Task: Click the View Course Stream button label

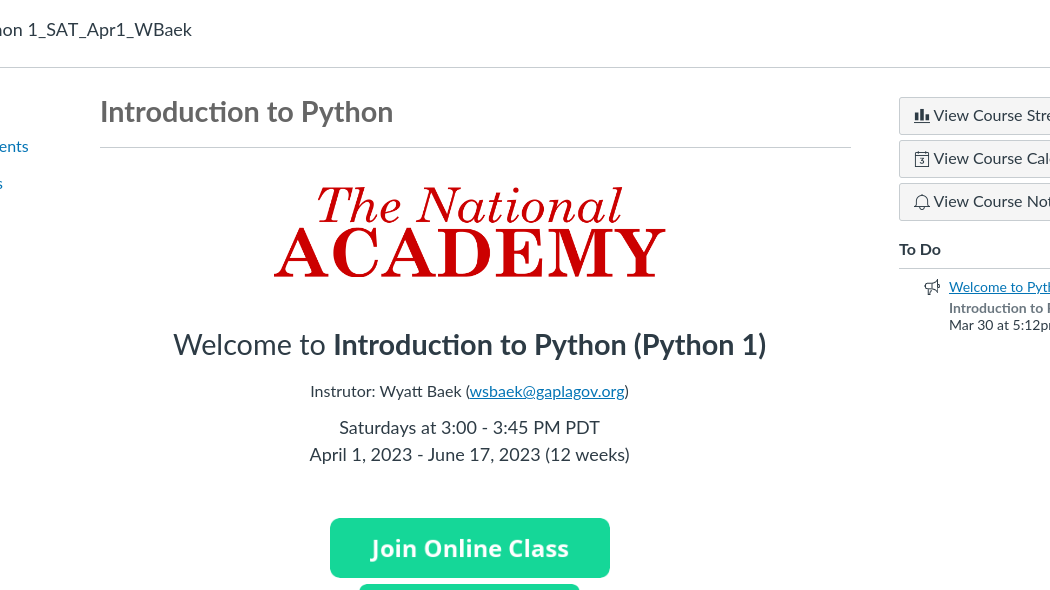Action: tap(991, 116)
